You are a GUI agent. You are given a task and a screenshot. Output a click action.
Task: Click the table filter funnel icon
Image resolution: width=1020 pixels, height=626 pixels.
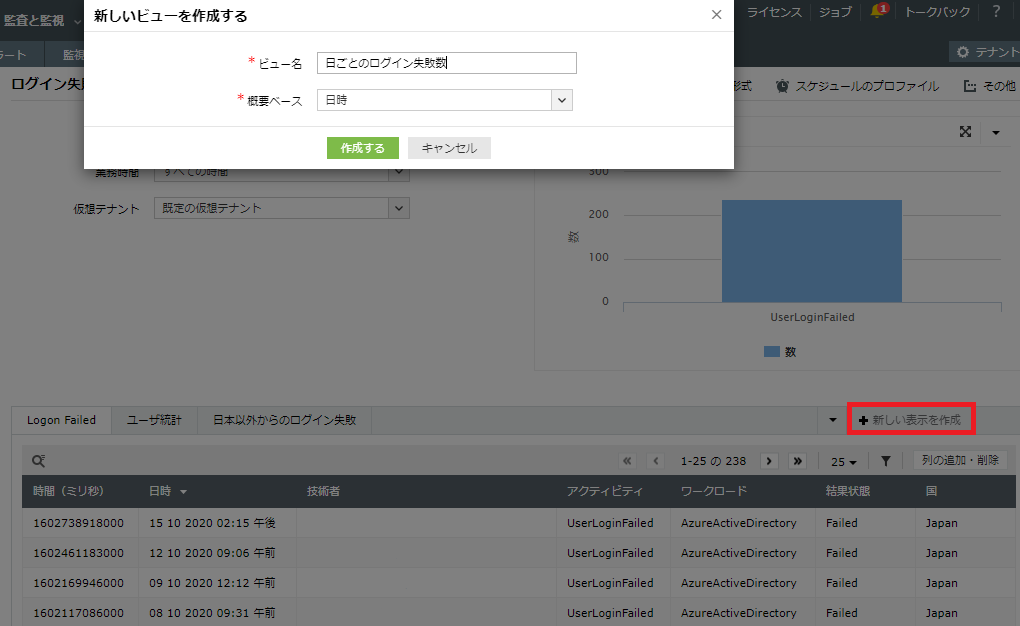tap(886, 461)
